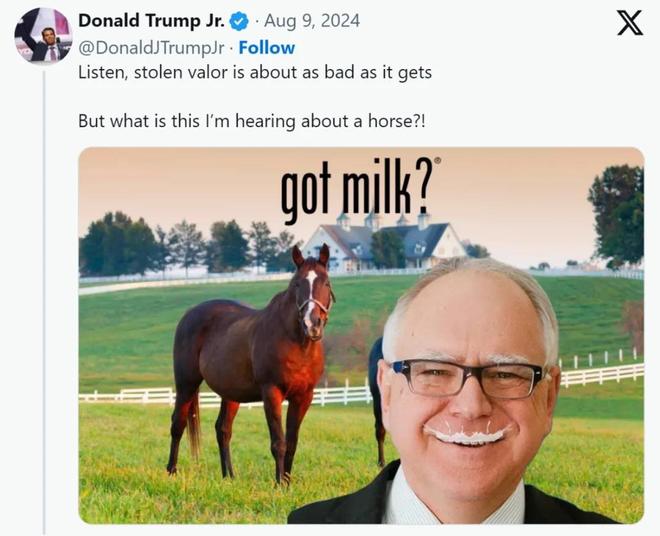Click the "got milk?" headline in image

pos(356,189)
